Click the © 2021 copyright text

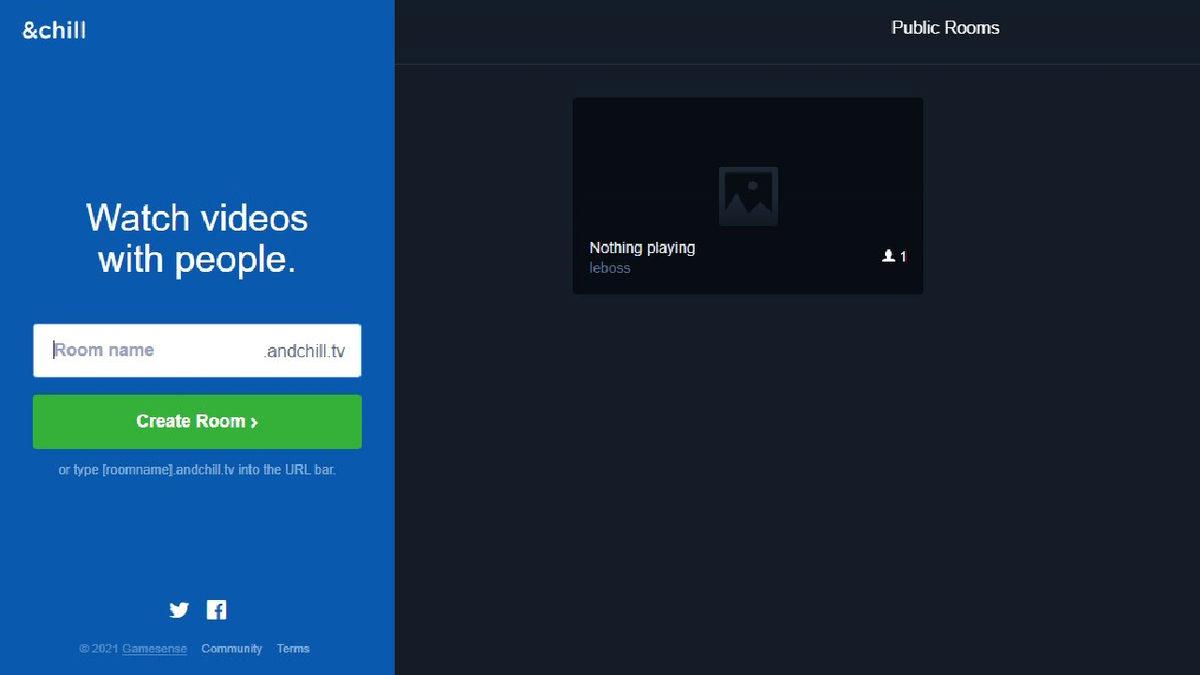tap(98, 649)
